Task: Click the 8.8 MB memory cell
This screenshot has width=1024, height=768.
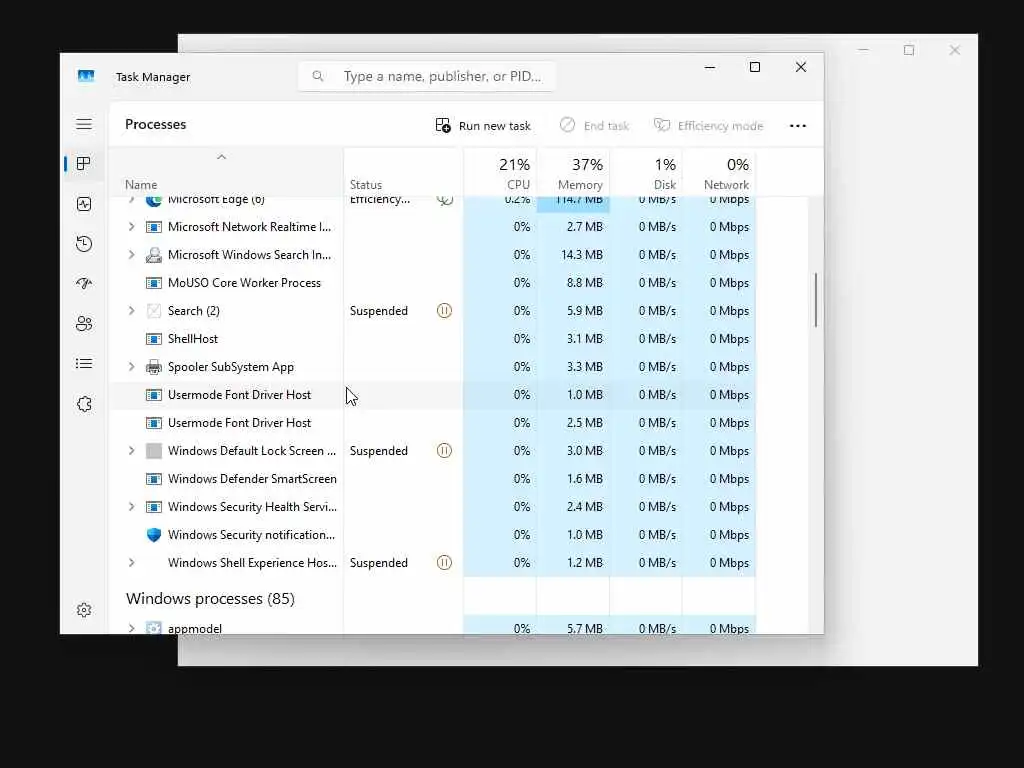Action: point(573,283)
